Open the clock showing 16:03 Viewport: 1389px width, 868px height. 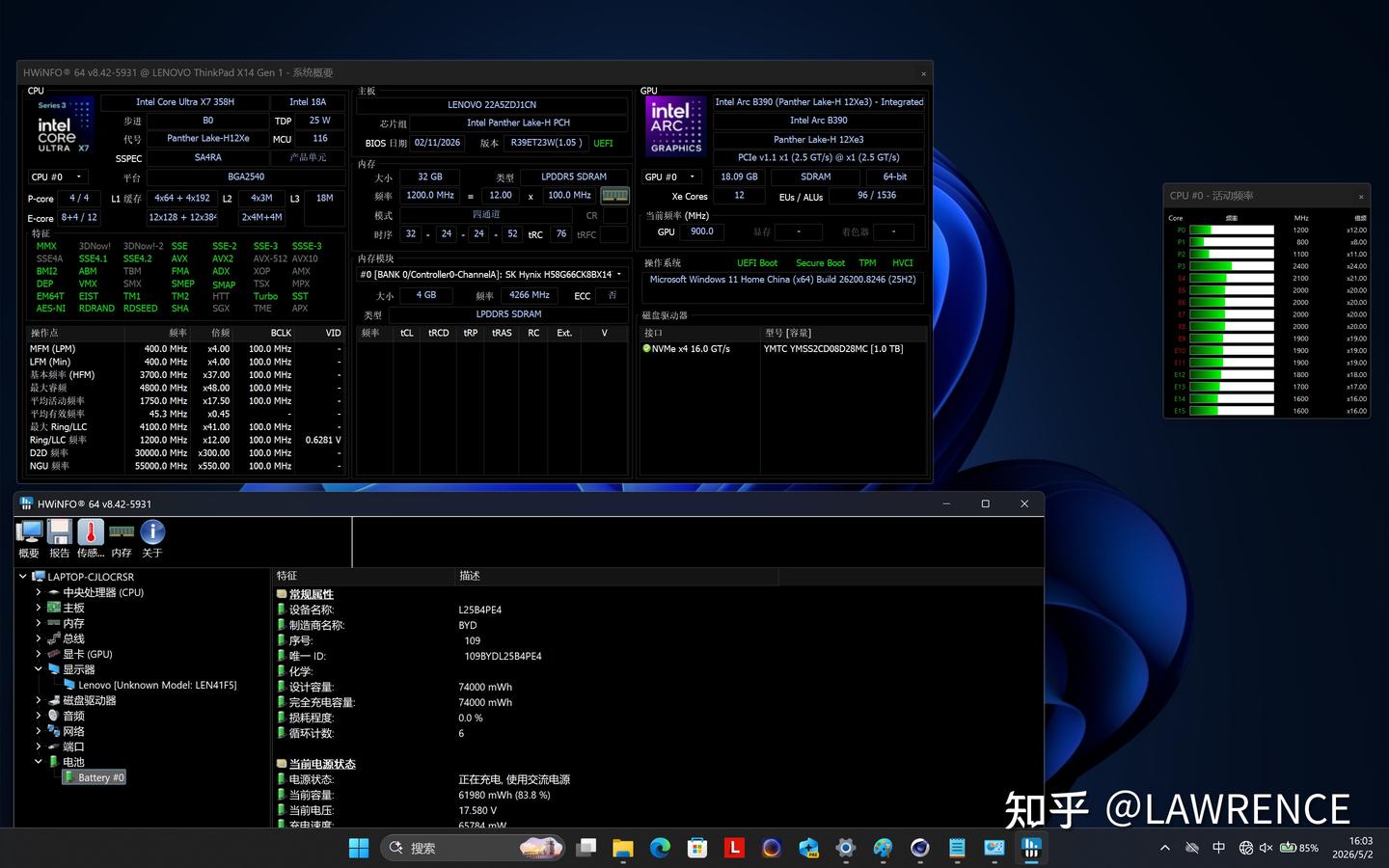[1352, 848]
